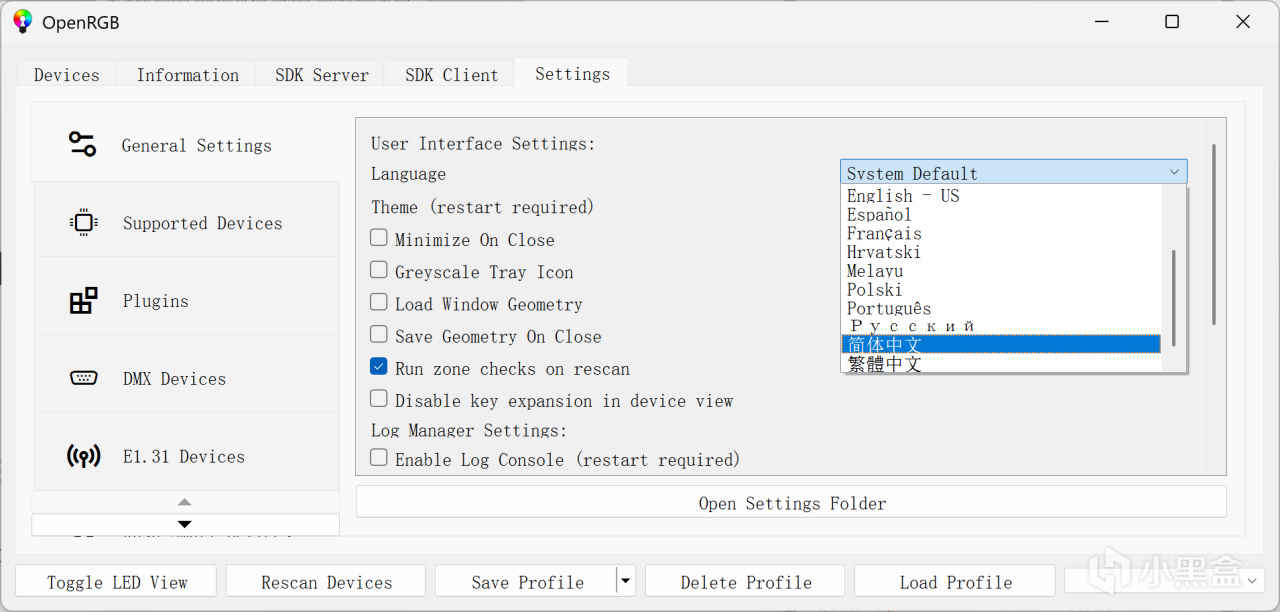This screenshot has height=612, width=1280.
Task: Click the General Settings sliders icon
Action: 82,145
